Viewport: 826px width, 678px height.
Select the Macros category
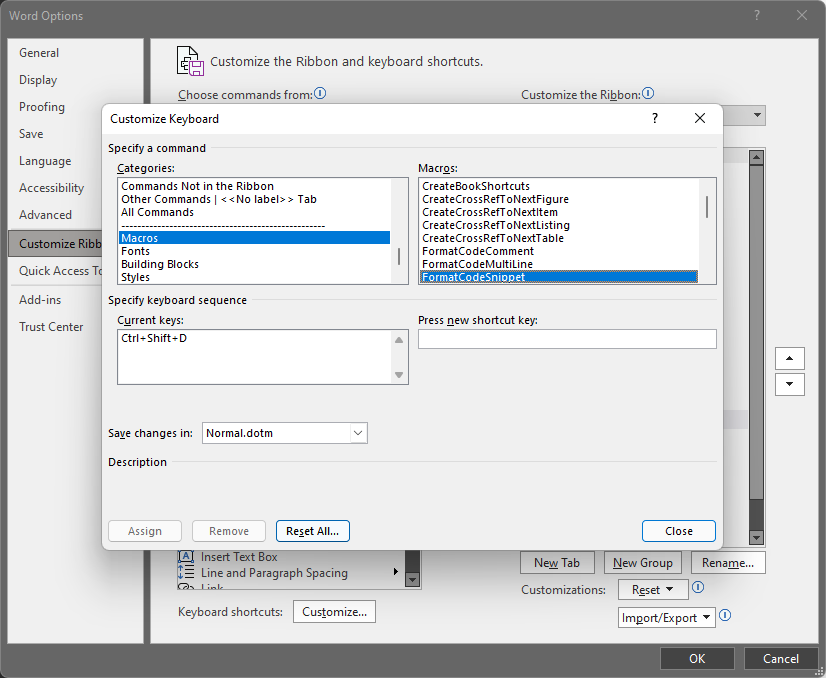pos(254,238)
